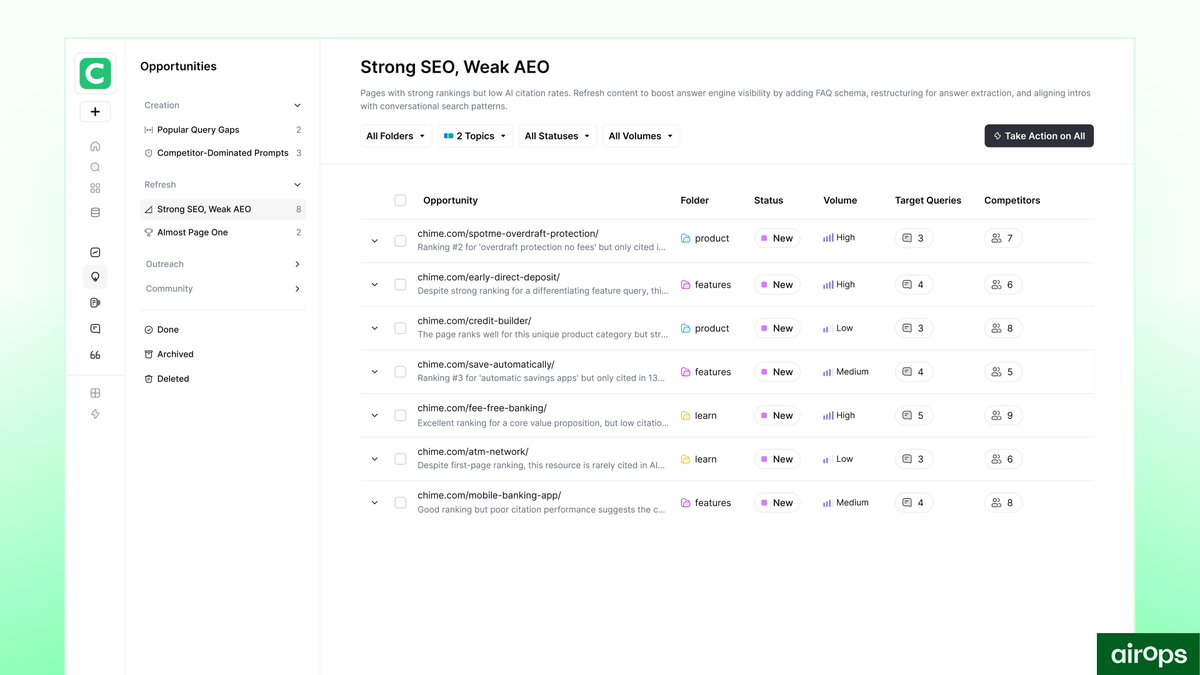Viewport: 1200px width, 675px height.
Task: Open the Home icon in the sidebar
Action: coord(95,145)
